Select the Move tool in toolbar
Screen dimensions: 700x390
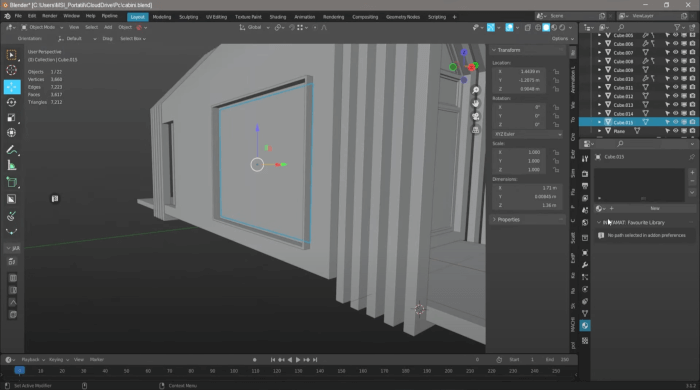[x=12, y=87]
